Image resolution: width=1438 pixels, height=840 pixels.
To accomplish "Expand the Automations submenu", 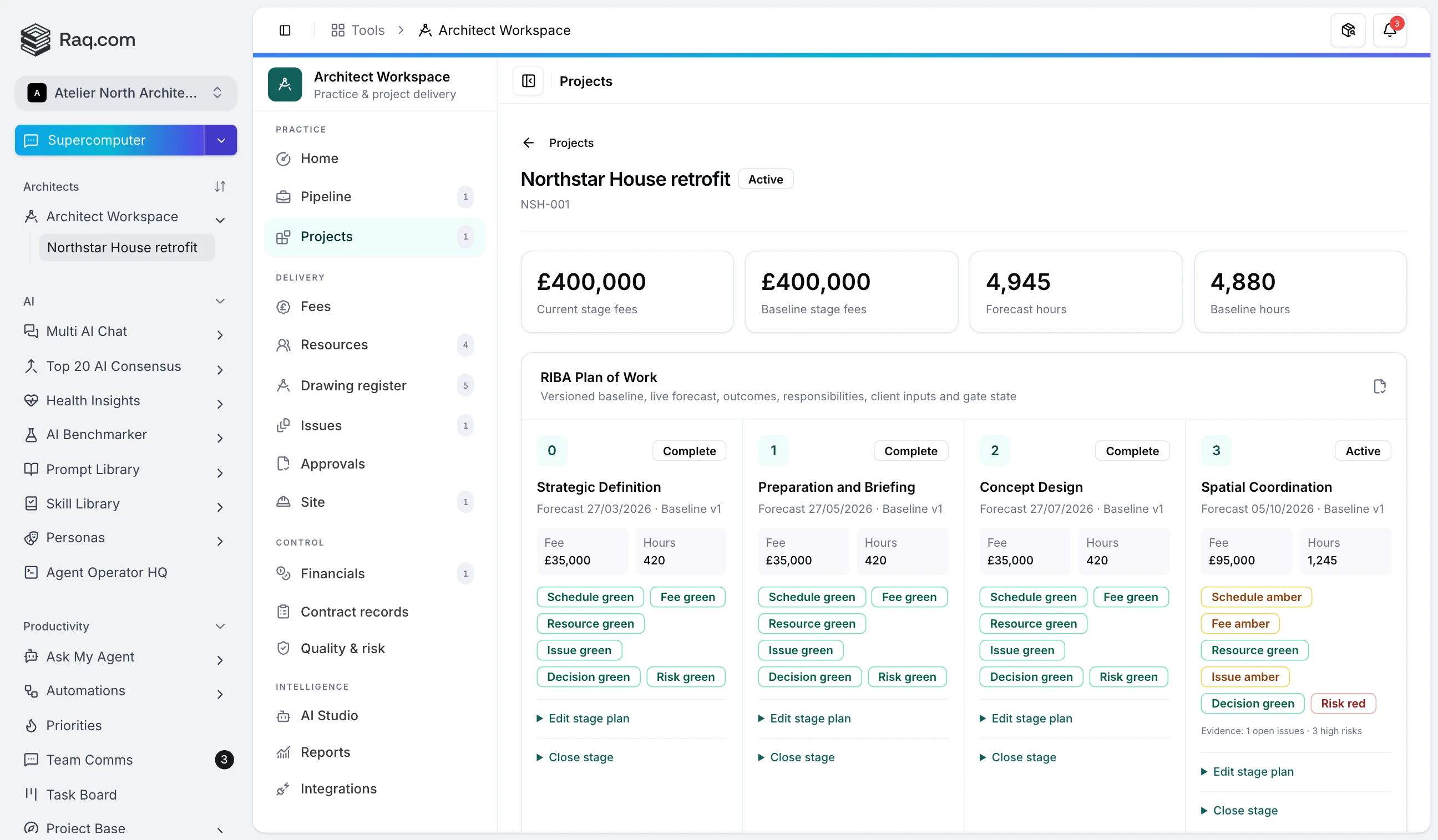I will tap(220, 695).
